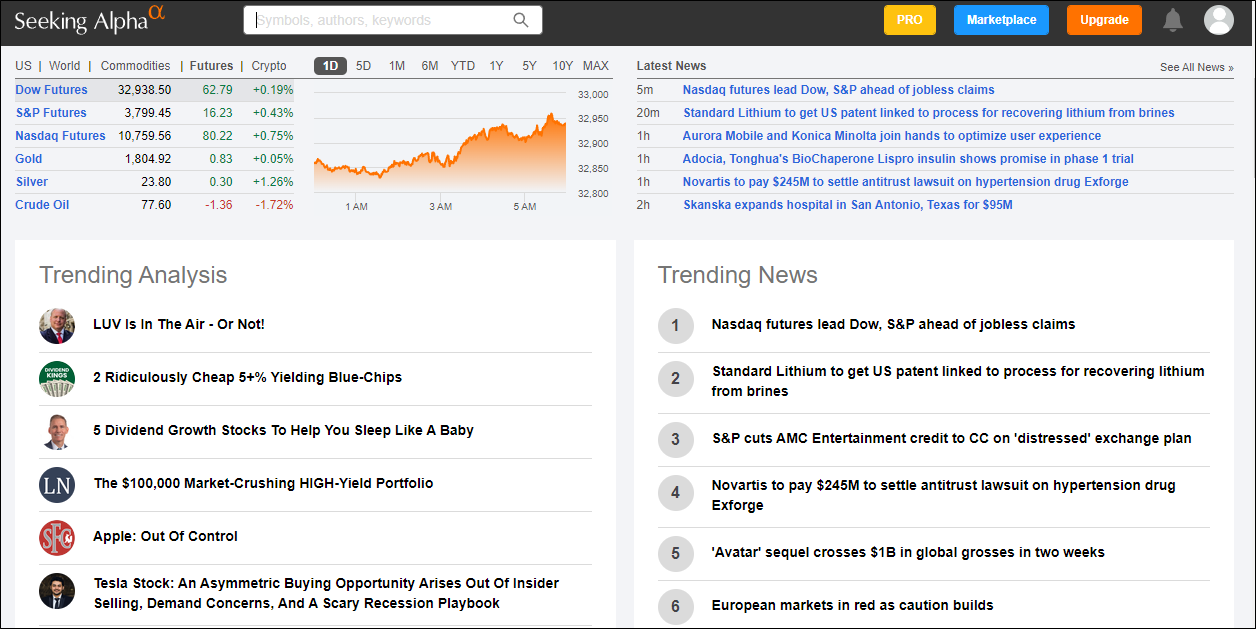
Task: Select the 1D chart range
Action: 330,66
